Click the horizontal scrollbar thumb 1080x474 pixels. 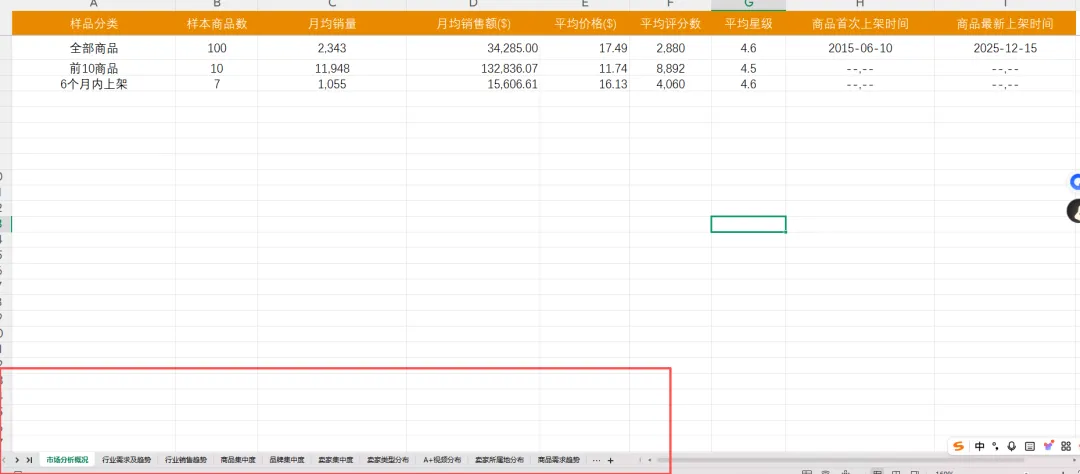(840, 460)
